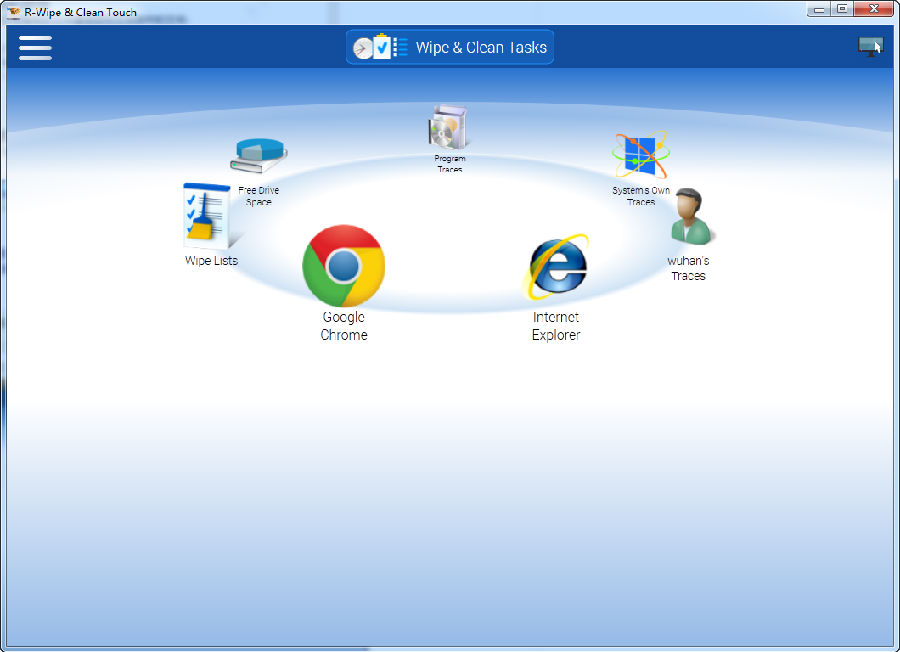Open the hamburger menu
Viewport: 900px width, 652px height.
(35, 48)
